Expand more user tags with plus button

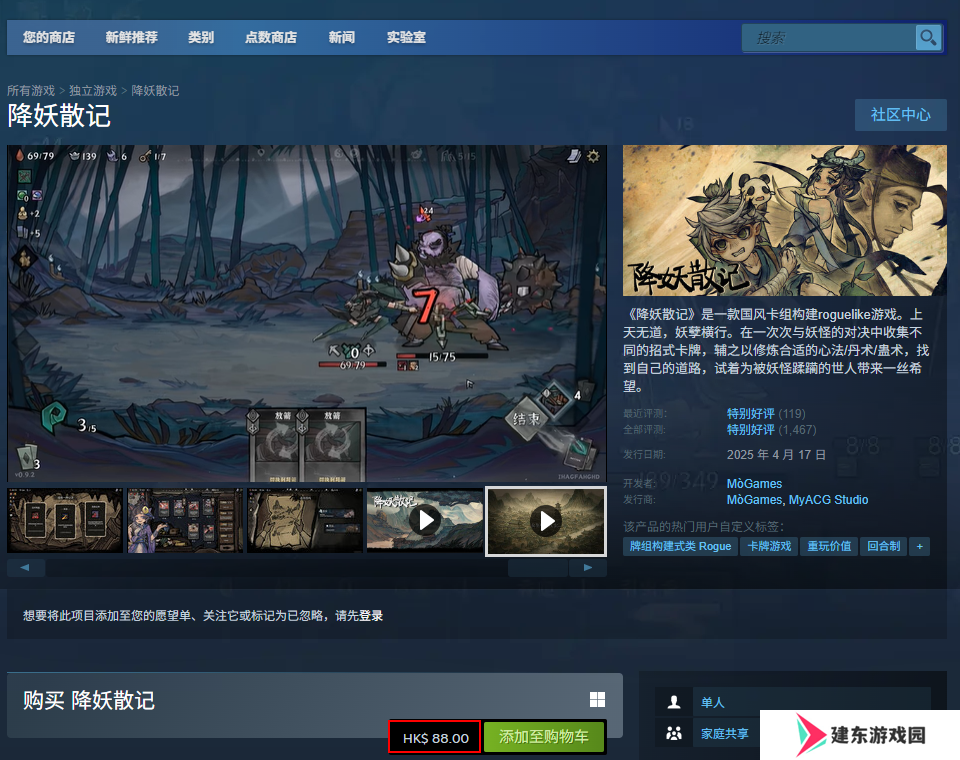[920, 546]
